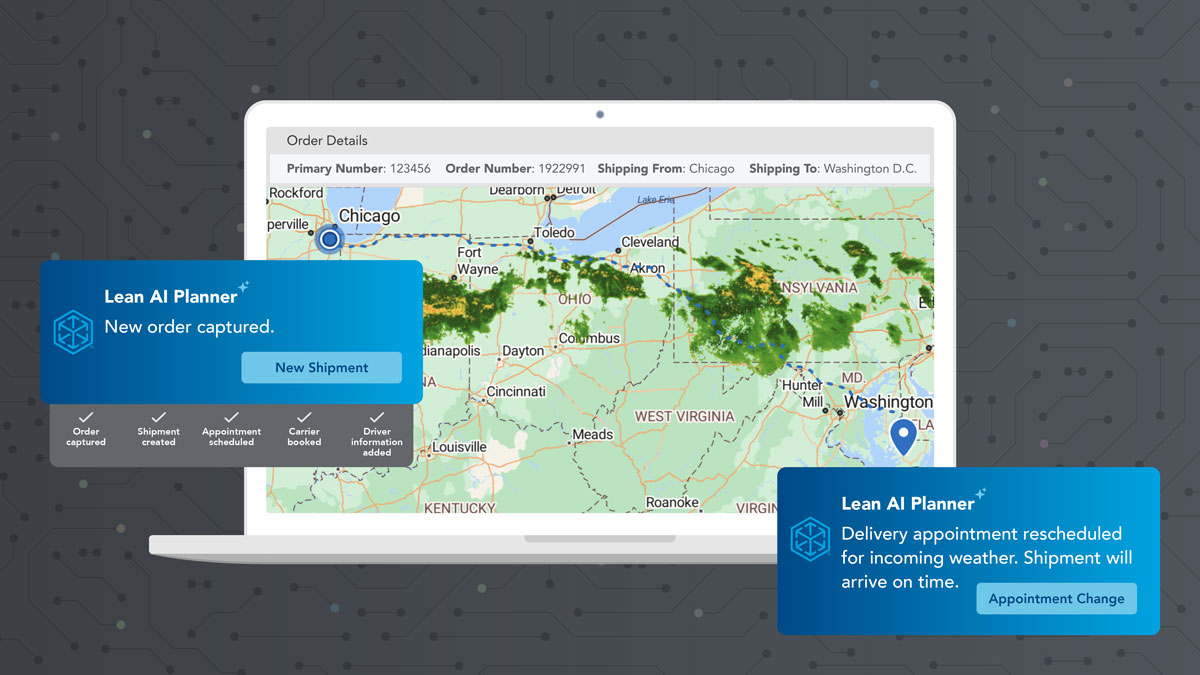Click the KENTUCKY state label

click(x=459, y=508)
